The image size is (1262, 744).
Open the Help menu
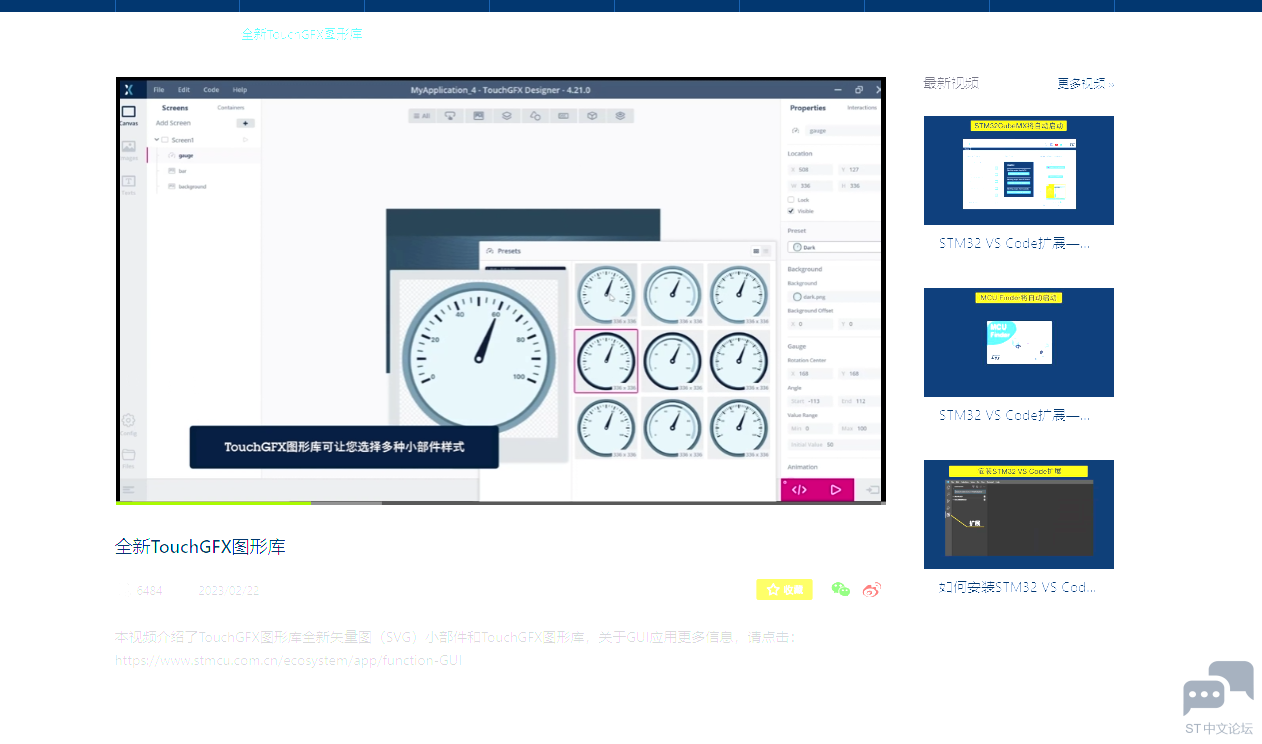[240, 90]
